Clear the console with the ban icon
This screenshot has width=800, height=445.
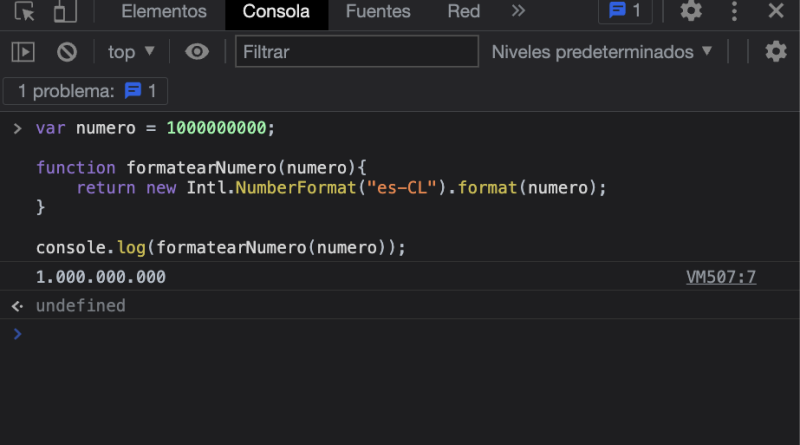[x=67, y=52]
